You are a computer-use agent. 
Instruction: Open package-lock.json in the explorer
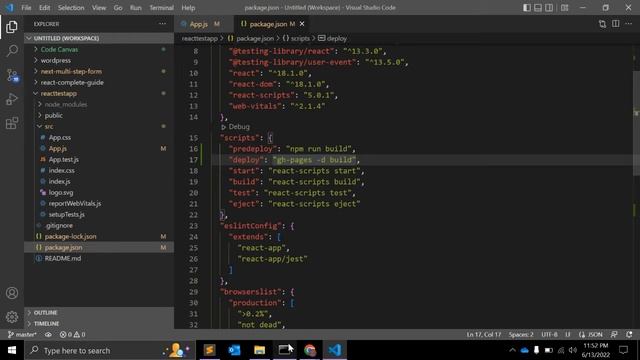point(70,237)
